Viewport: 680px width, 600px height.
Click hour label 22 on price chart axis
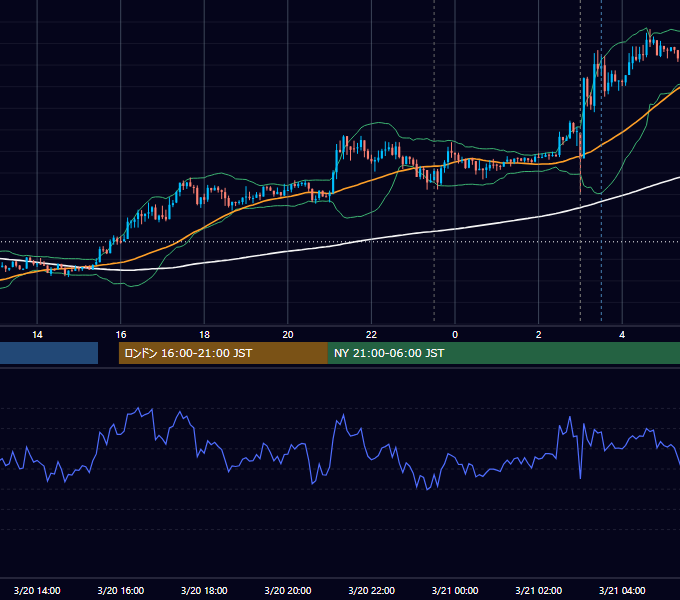(372, 335)
